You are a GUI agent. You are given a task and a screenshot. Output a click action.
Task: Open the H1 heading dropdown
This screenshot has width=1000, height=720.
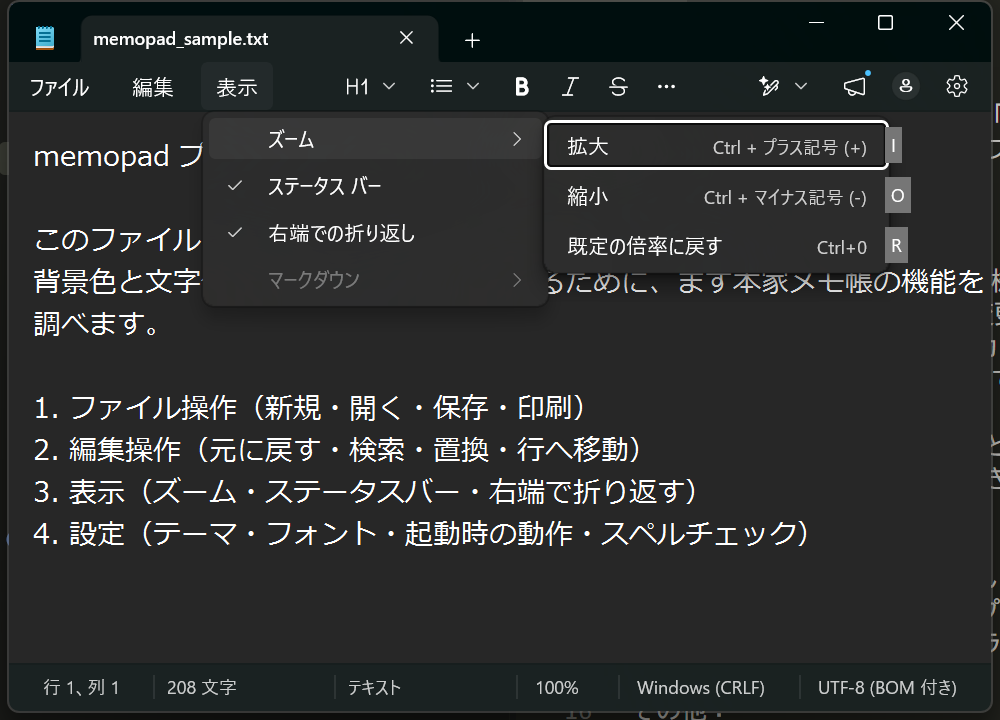pyautogui.click(x=370, y=87)
